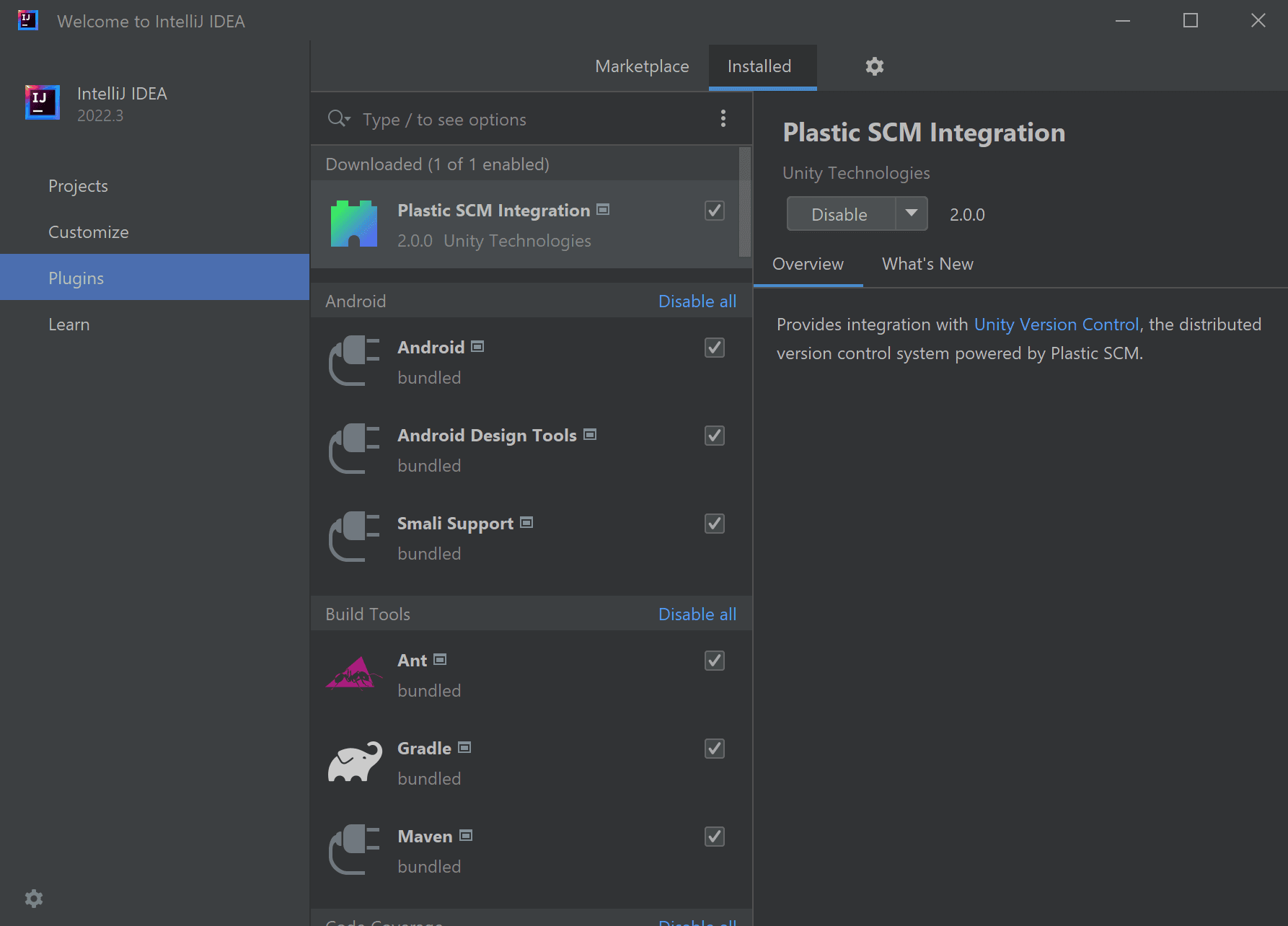This screenshot has width=1288, height=926.
Task: Toggle the Android Design Tools checkbox
Action: pyautogui.click(x=715, y=436)
